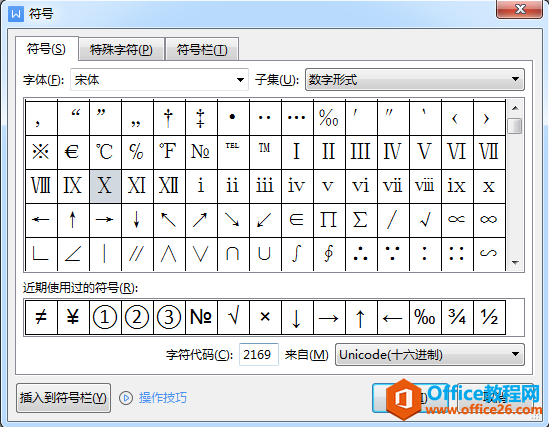The width and height of the screenshot is (549, 427).
Task: Choose the degree Fahrenheit symbol
Action: (169, 152)
